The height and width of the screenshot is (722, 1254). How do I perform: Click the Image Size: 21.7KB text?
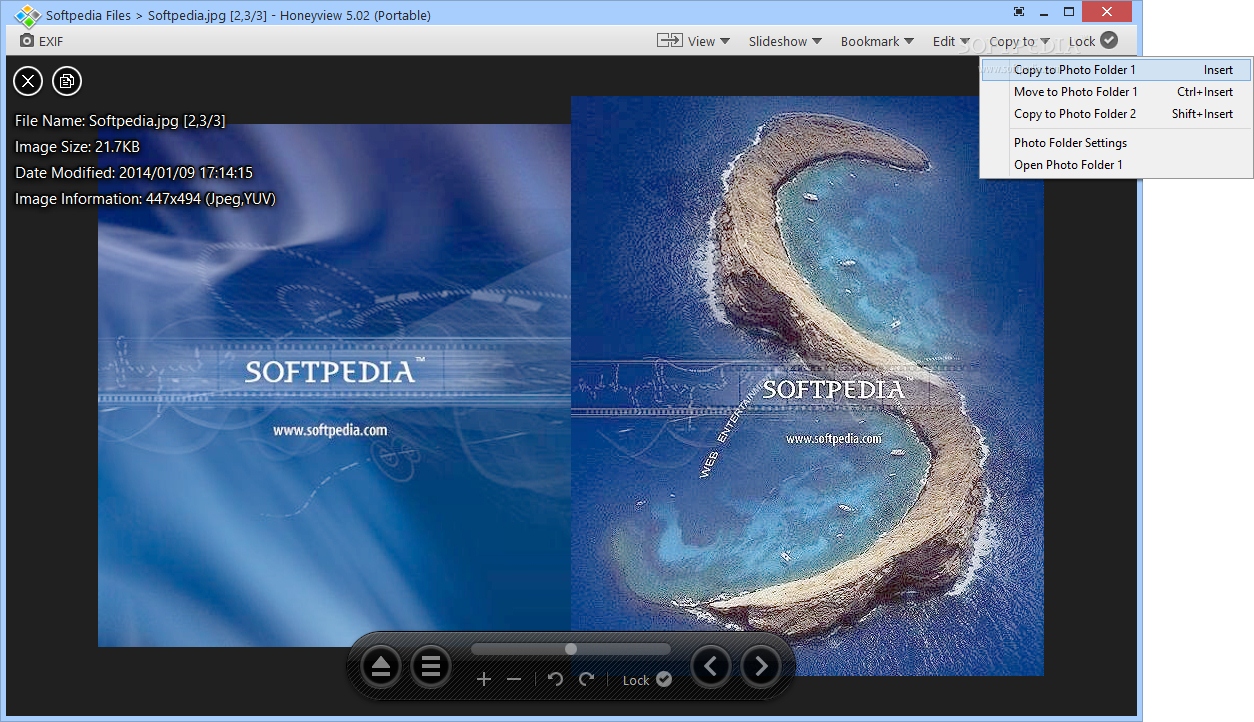(77, 147)
